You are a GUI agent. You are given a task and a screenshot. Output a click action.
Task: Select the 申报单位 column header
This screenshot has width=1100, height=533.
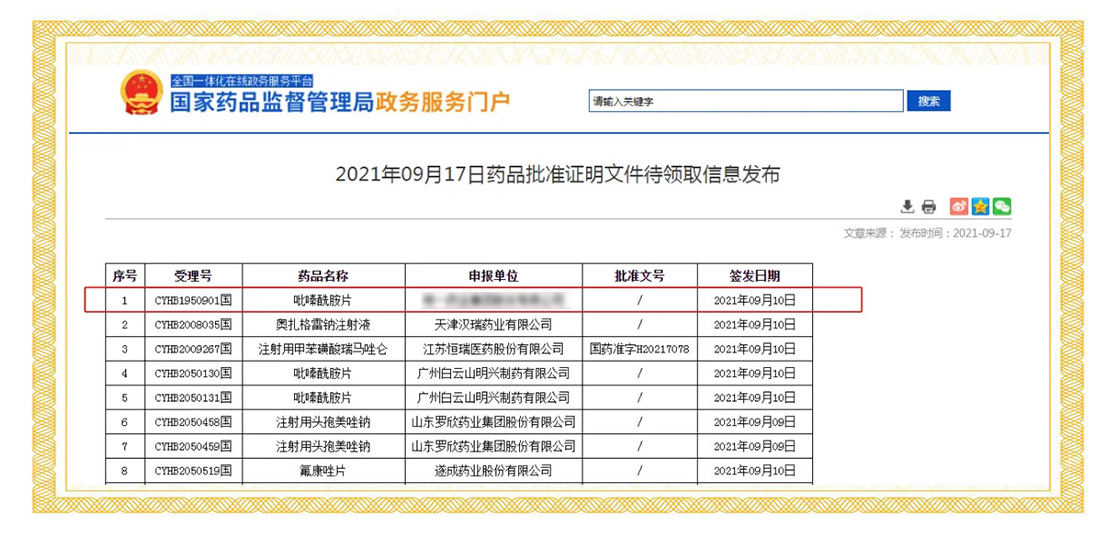[x=494, y=276]
